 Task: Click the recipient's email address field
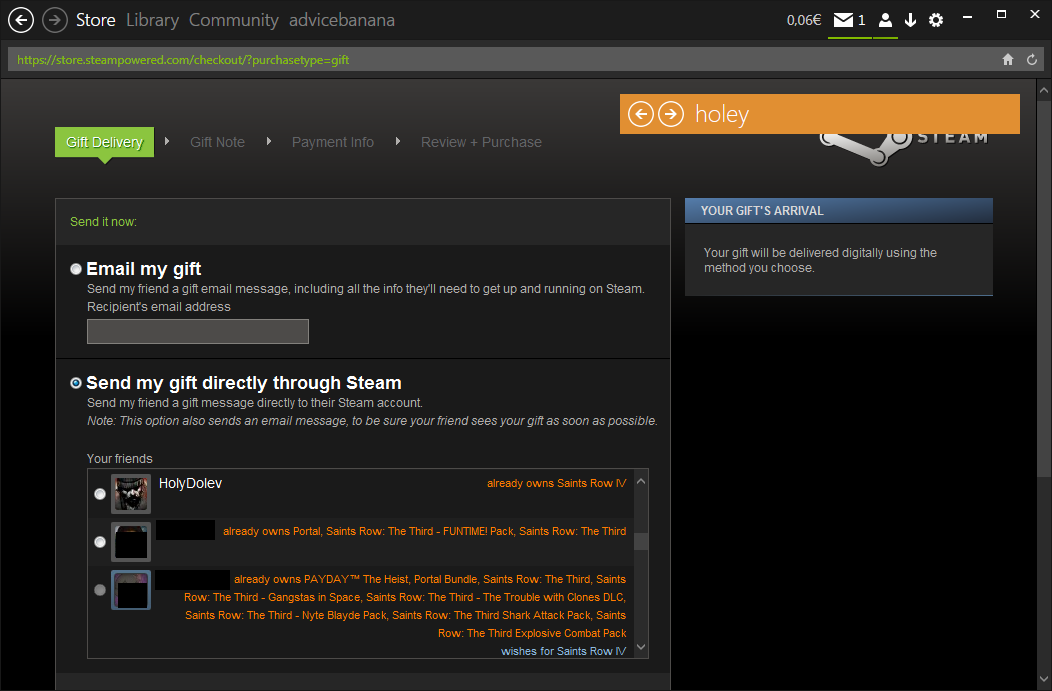(198, 331)
